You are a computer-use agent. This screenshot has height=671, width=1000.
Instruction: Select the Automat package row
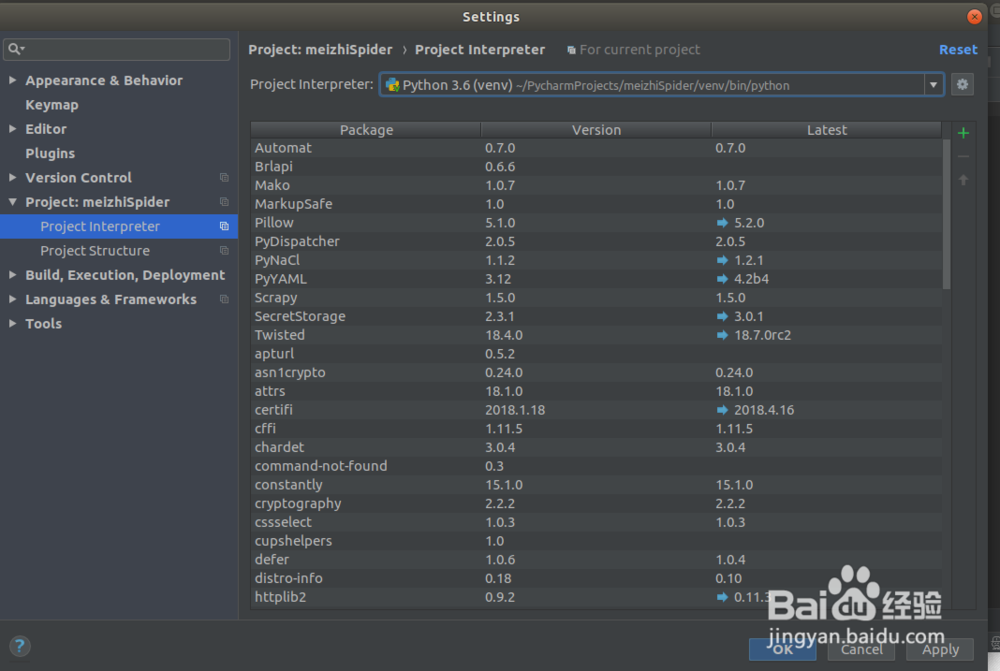[596, 148]
